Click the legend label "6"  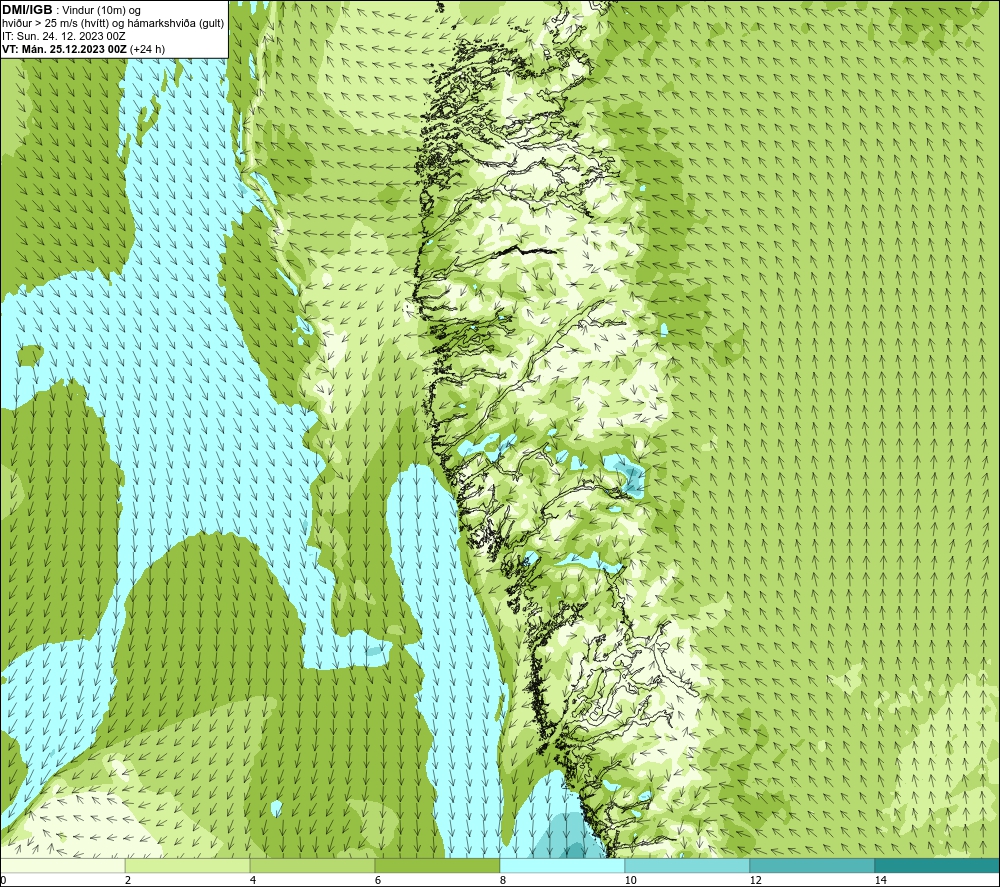[378, 881]
